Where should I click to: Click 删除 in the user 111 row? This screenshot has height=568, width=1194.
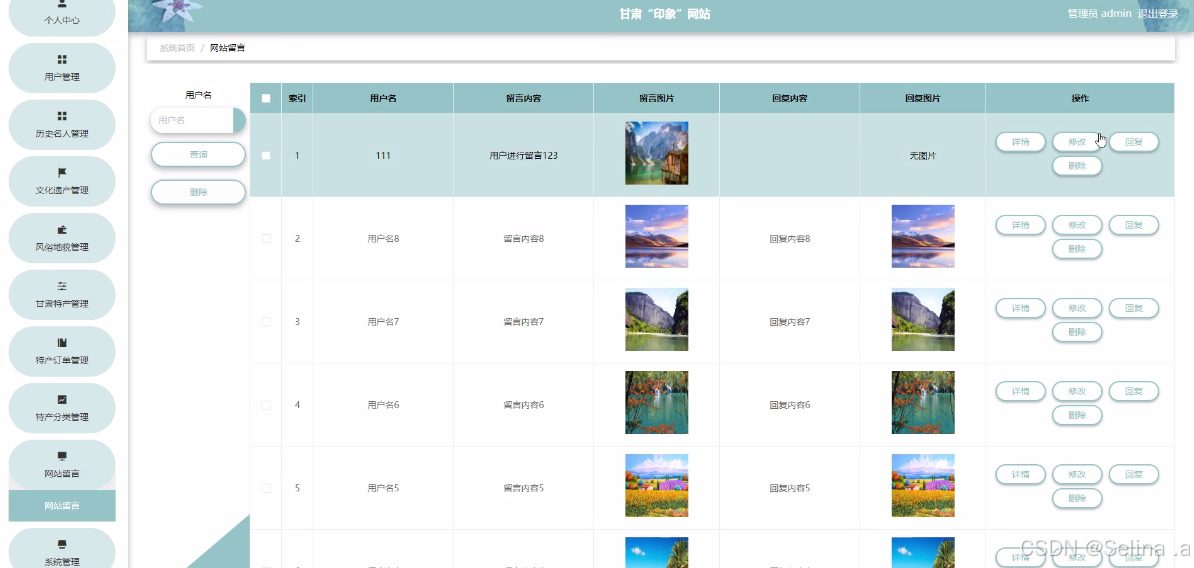pos(1077,165)
